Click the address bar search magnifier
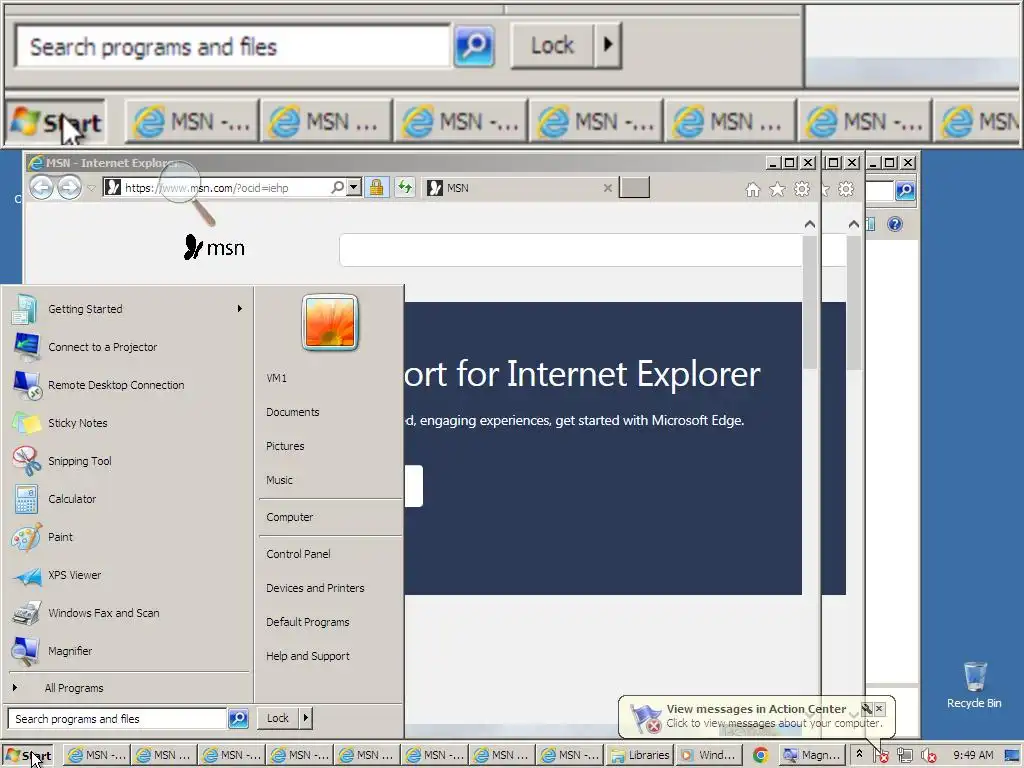Image resolution: width=1024 pixels, height=768 pixels. (x=337, y=188)
